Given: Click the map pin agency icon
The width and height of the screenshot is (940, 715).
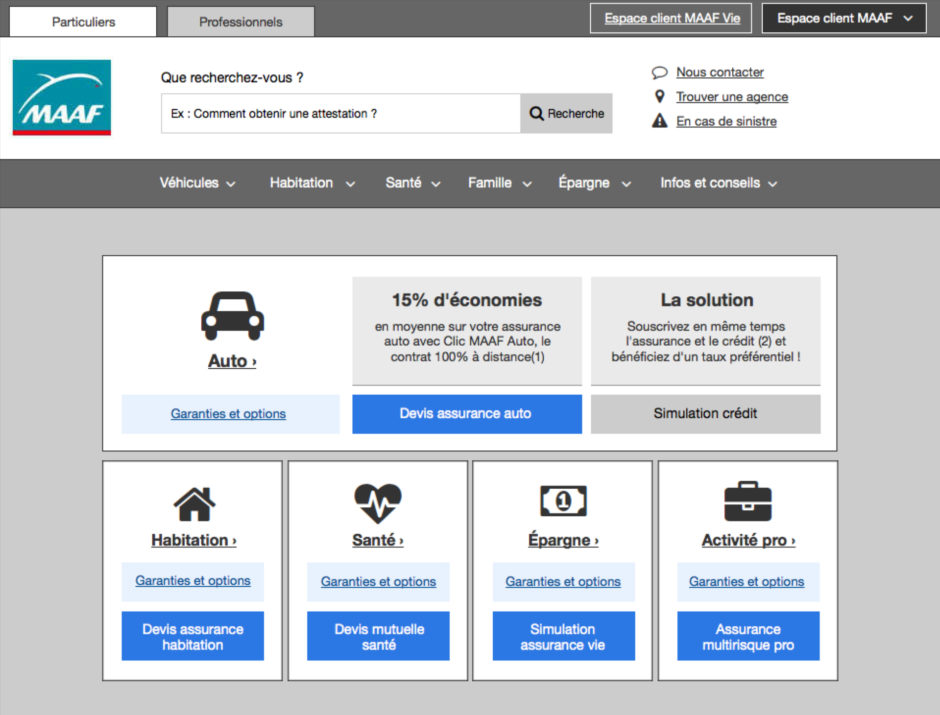Looking at the screenshot, I should (659, 96).
